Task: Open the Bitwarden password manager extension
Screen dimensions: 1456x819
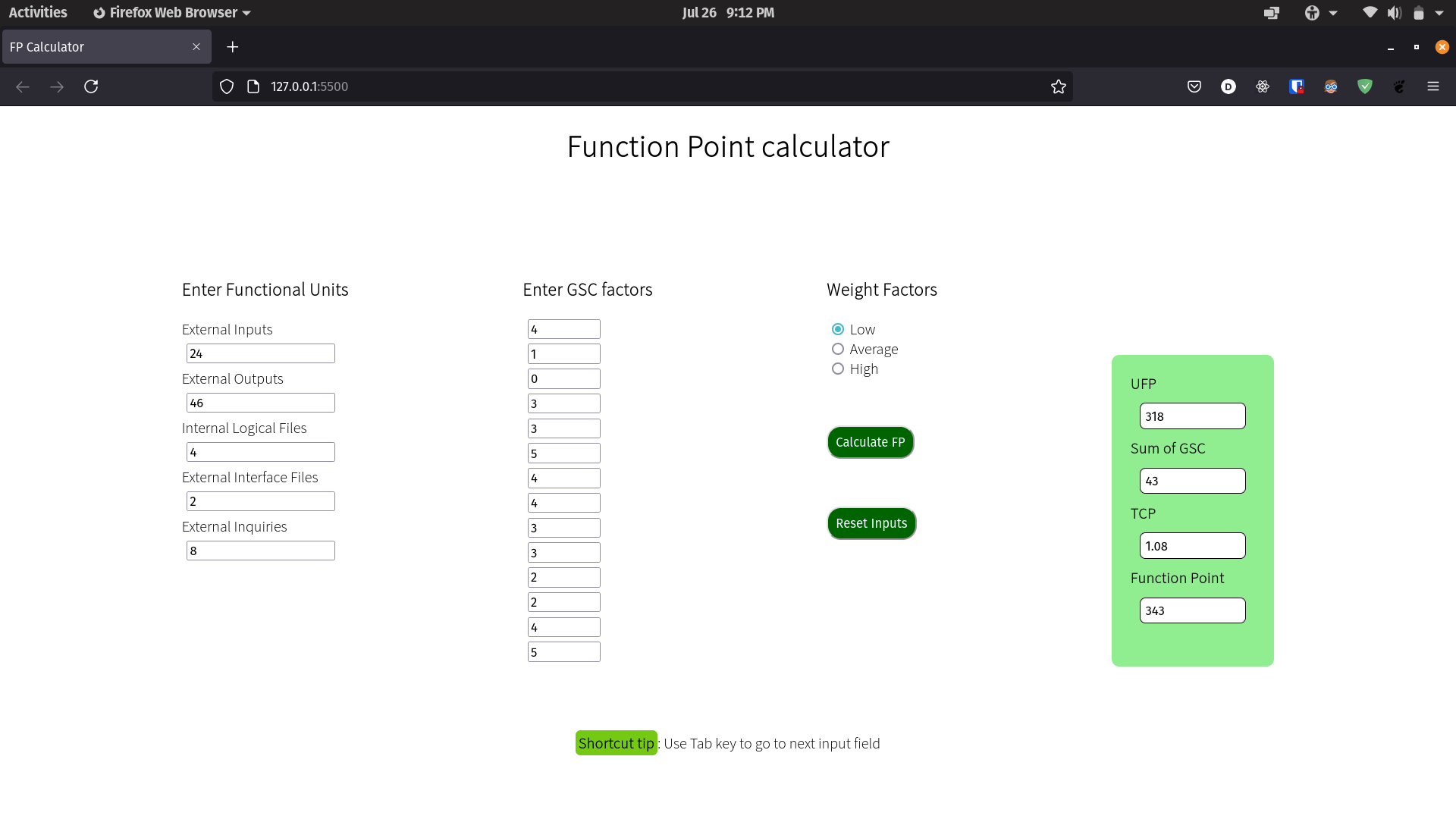Action: tap(1297, 86)
